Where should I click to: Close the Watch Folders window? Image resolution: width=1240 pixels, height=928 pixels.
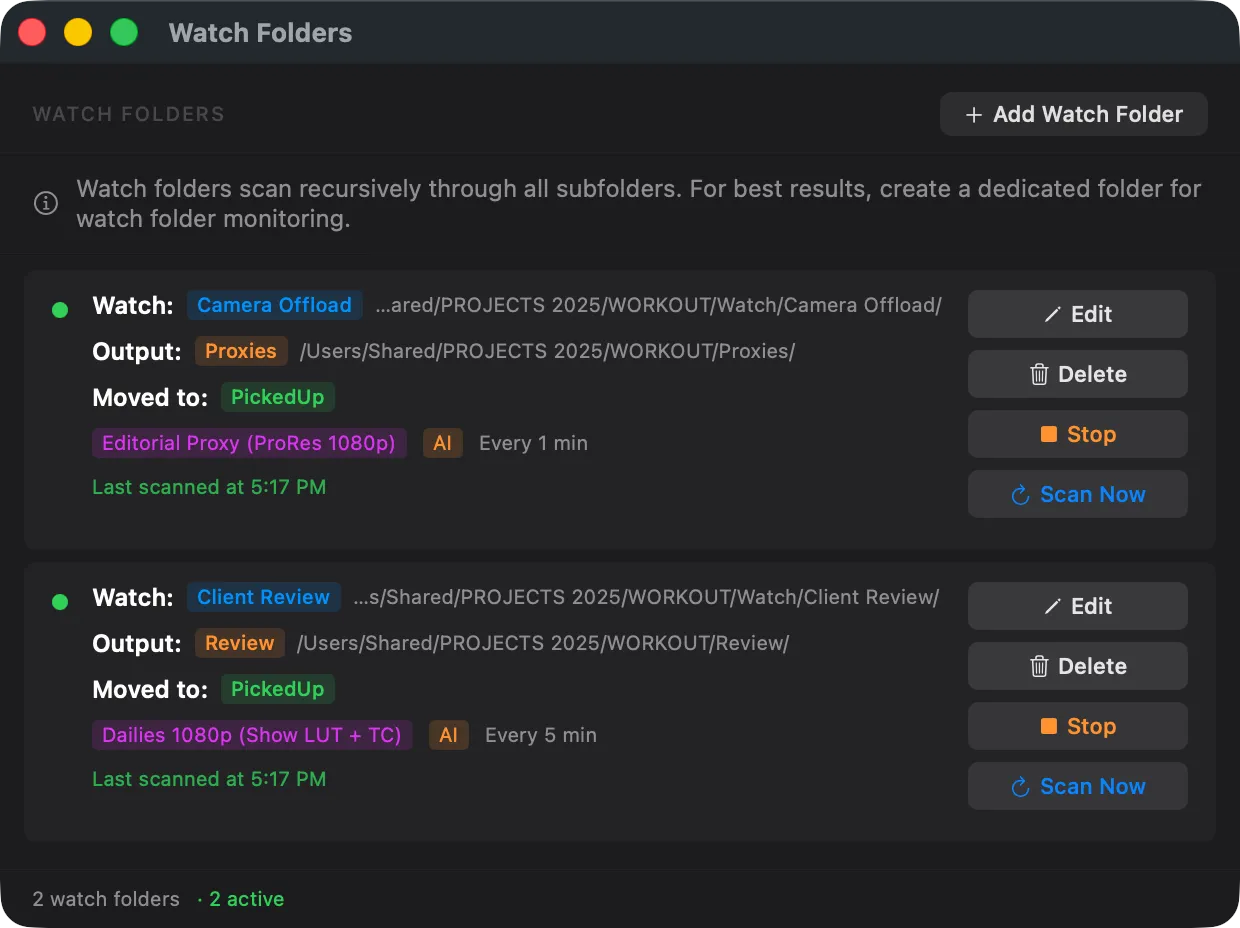click(32, 33)
